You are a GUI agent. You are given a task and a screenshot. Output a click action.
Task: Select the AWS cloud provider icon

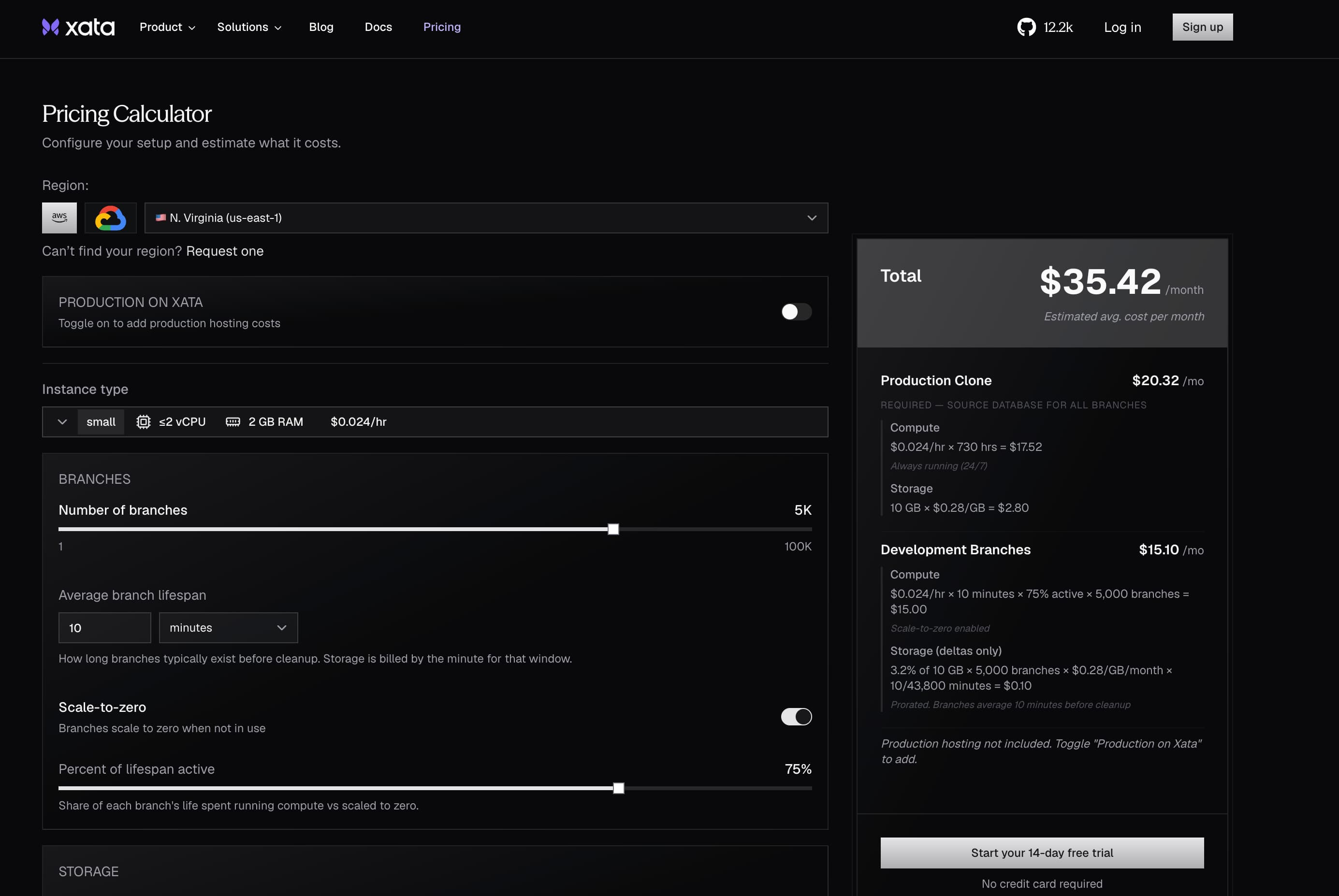coord(59,217)
